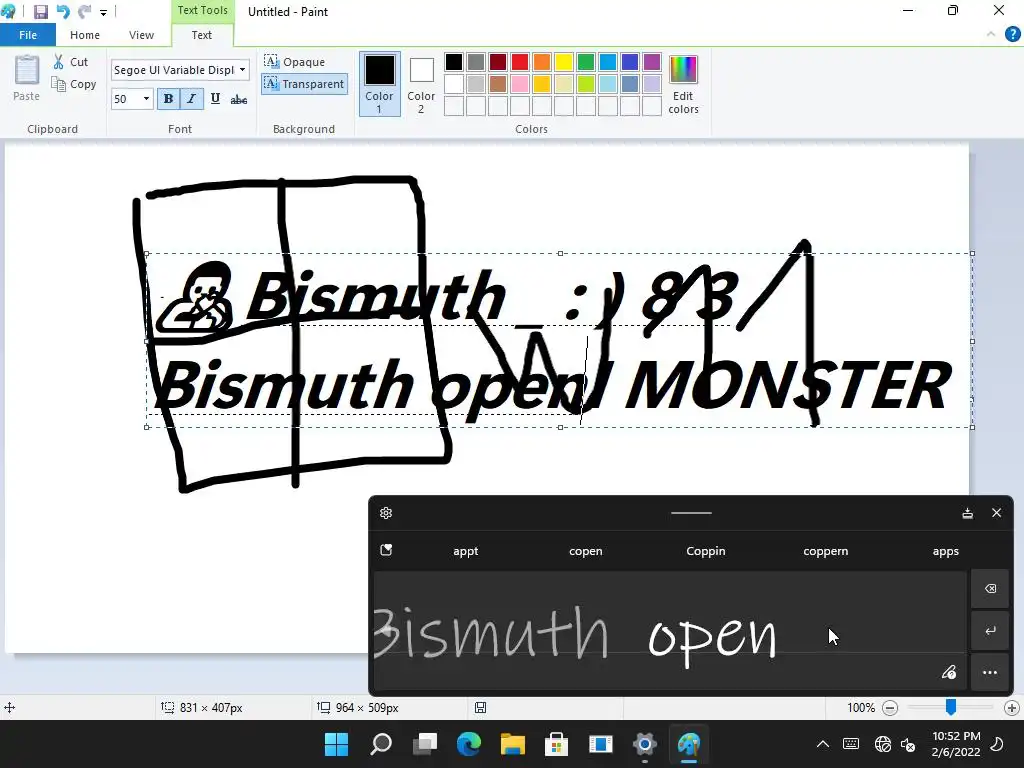This screenshot has height=768, width=1024.
Task: Switch to the Home tab
Action: pos(85,35)
